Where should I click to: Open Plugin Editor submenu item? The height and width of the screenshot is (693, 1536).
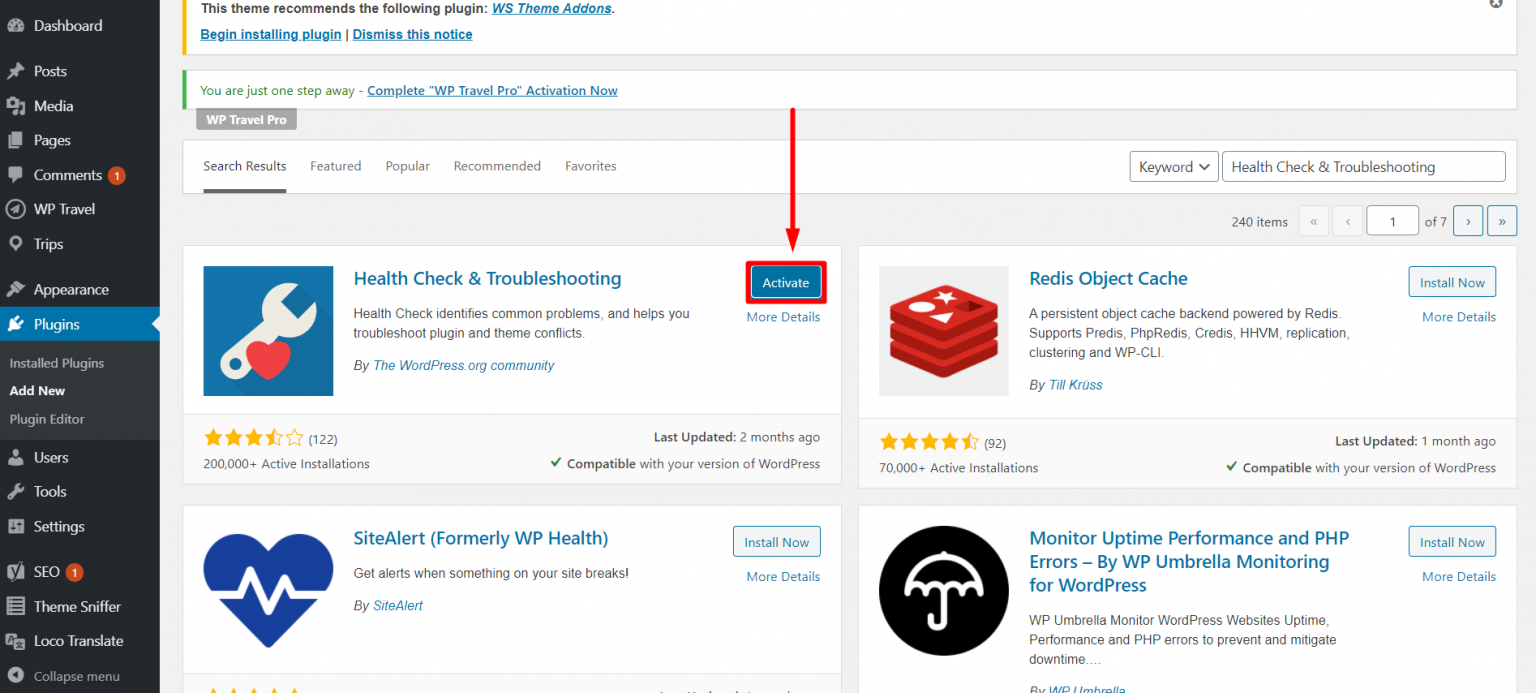(47, 419)
